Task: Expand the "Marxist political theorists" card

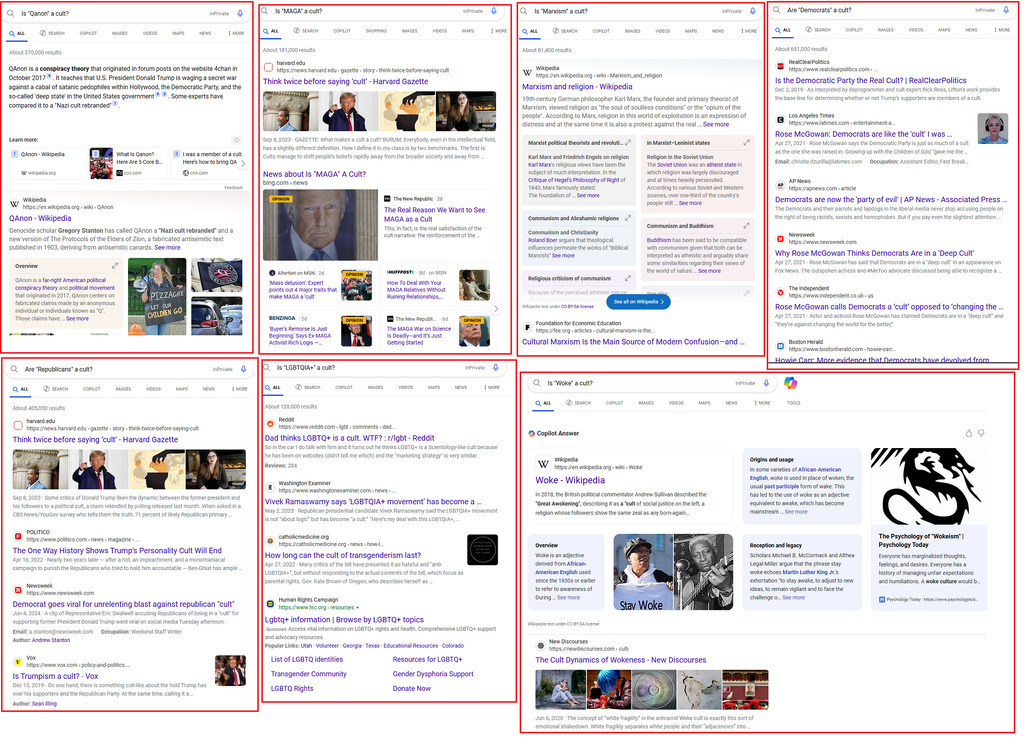Action: pyautogui.click(x=628, y=142)
